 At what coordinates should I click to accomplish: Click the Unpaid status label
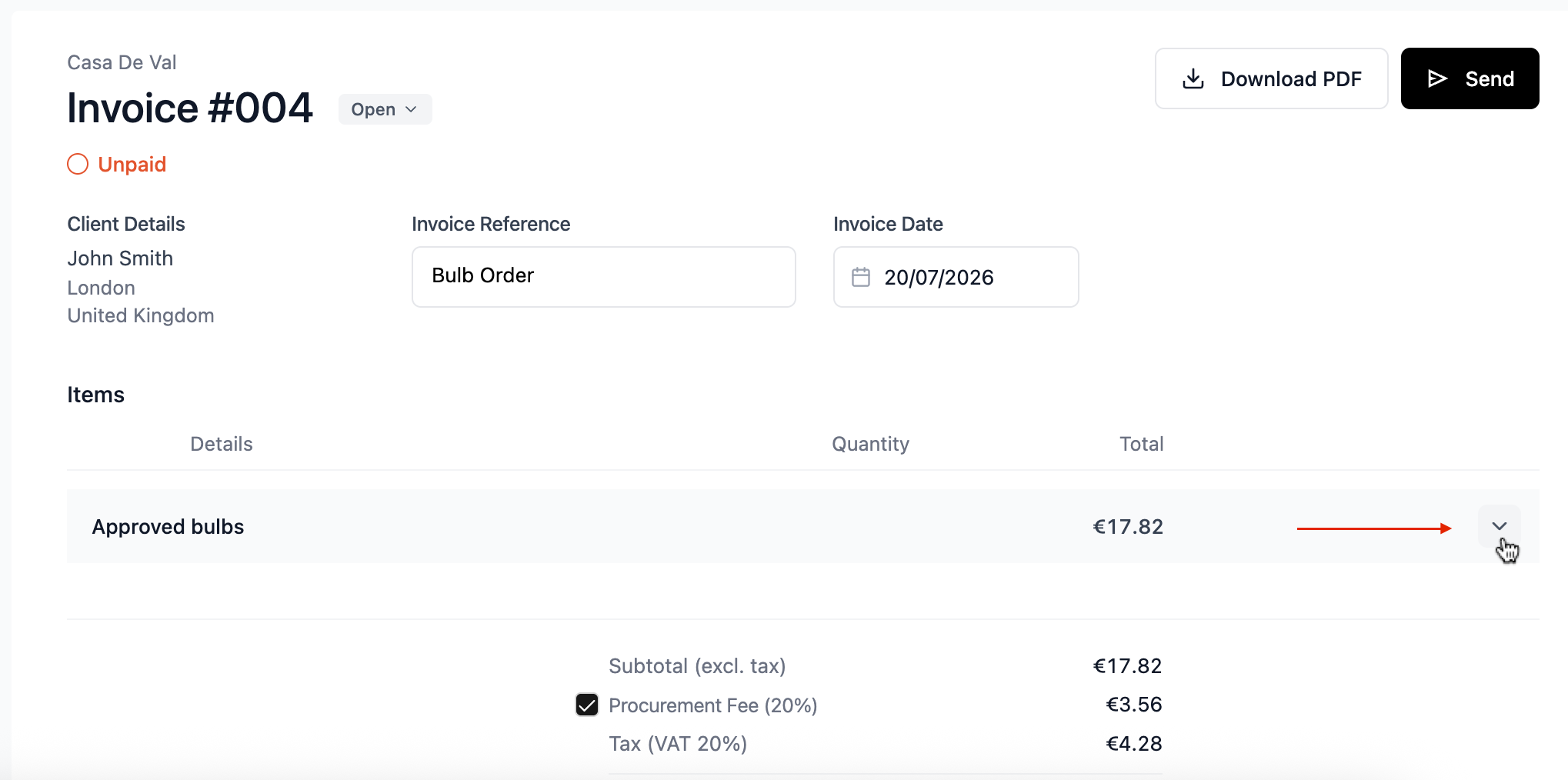pyautogui.click(x=132, y=164)
